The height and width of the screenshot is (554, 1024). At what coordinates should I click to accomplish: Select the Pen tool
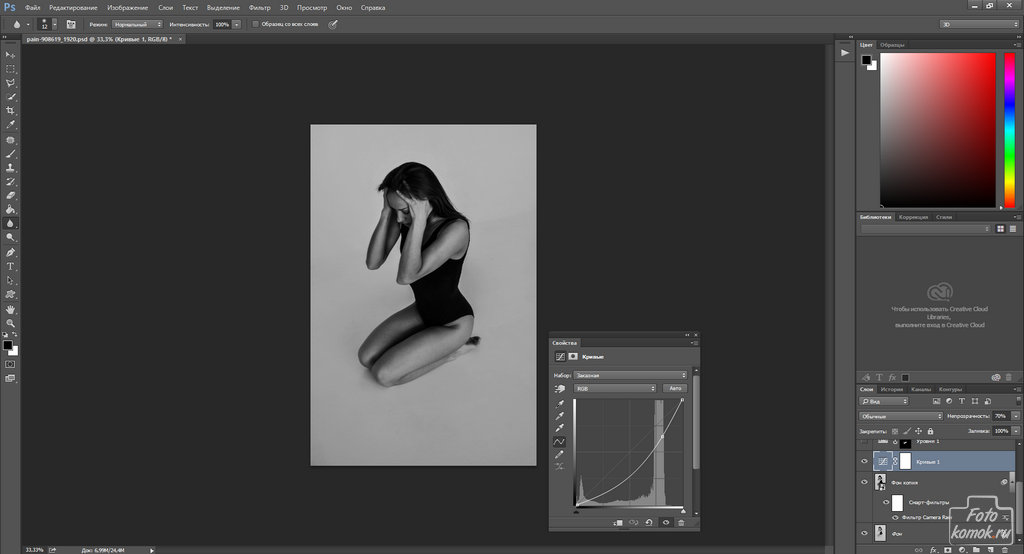point(10,252)
